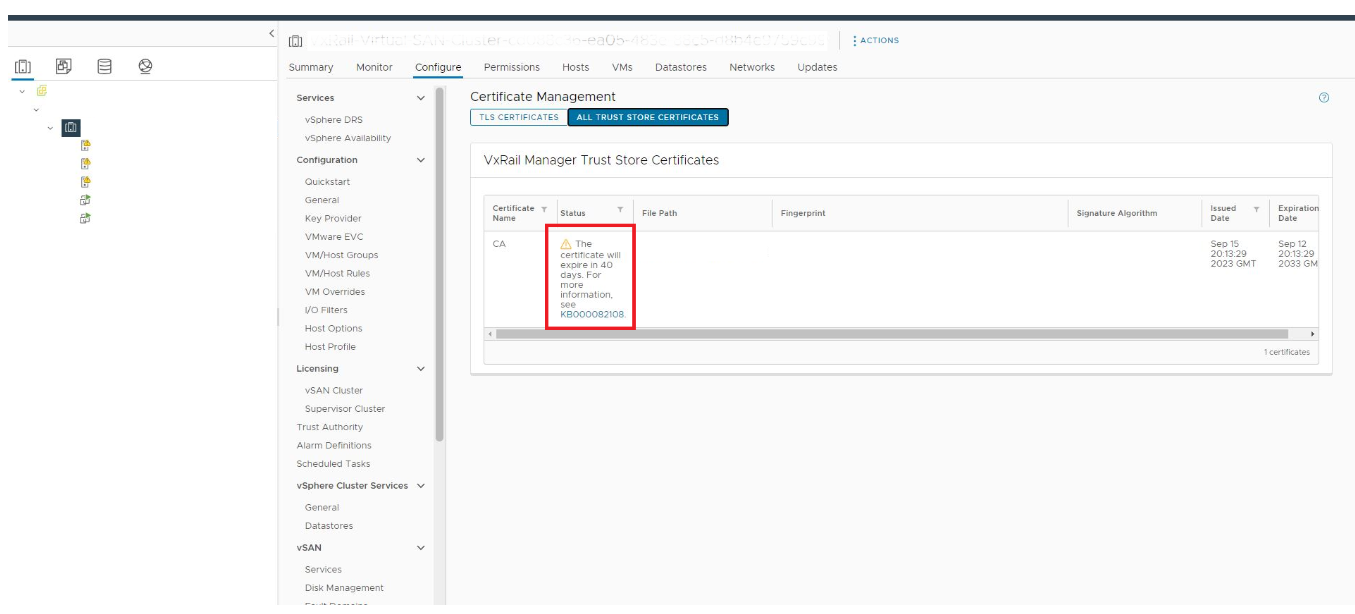Open vSphere DRS settings
The width and height of the screenshot is (1355, 614).
coord(334,120)
